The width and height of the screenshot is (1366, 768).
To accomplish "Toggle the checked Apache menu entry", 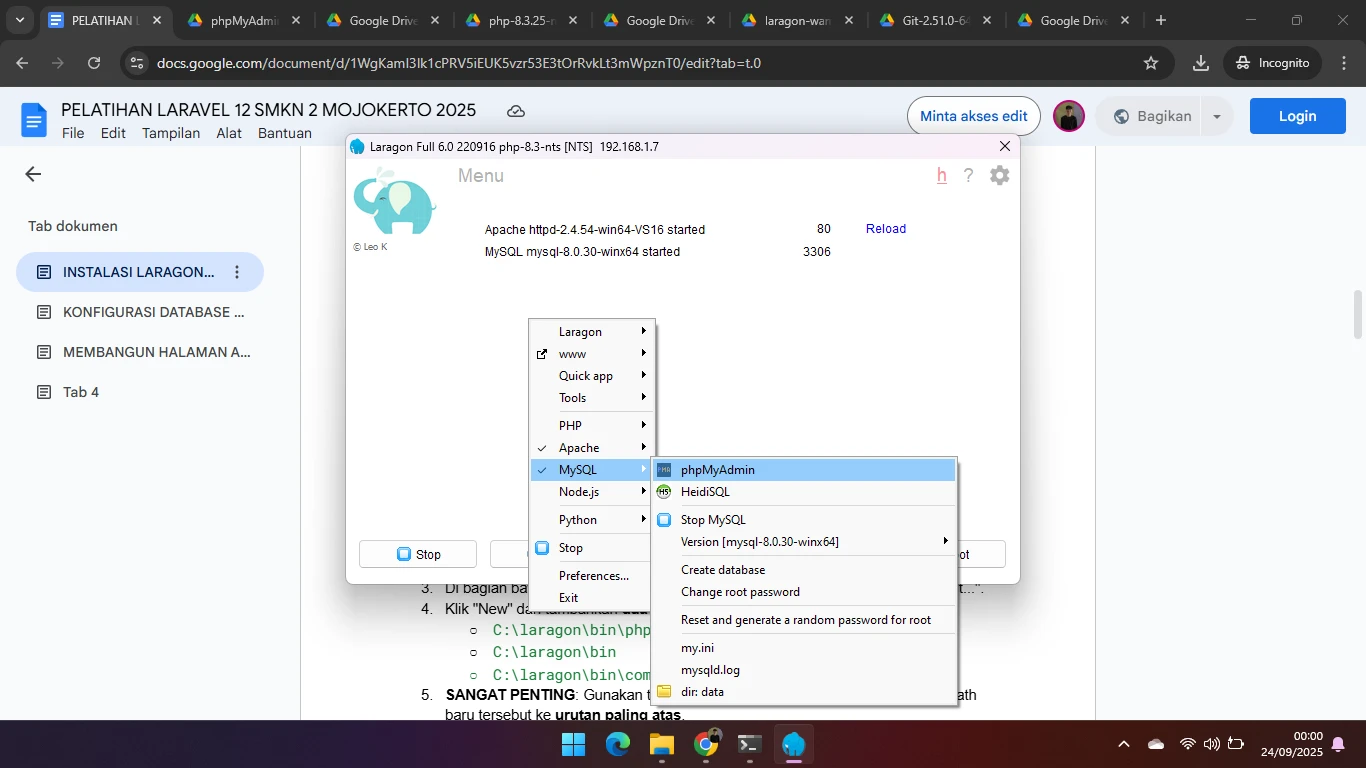I will (579, 448).
